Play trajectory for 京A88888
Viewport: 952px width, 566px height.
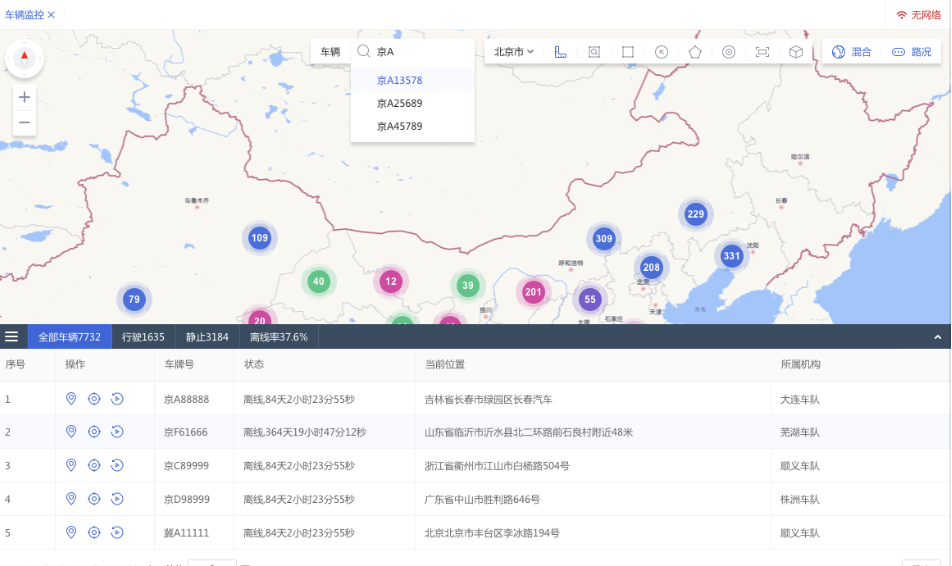(x=117, y=399)
